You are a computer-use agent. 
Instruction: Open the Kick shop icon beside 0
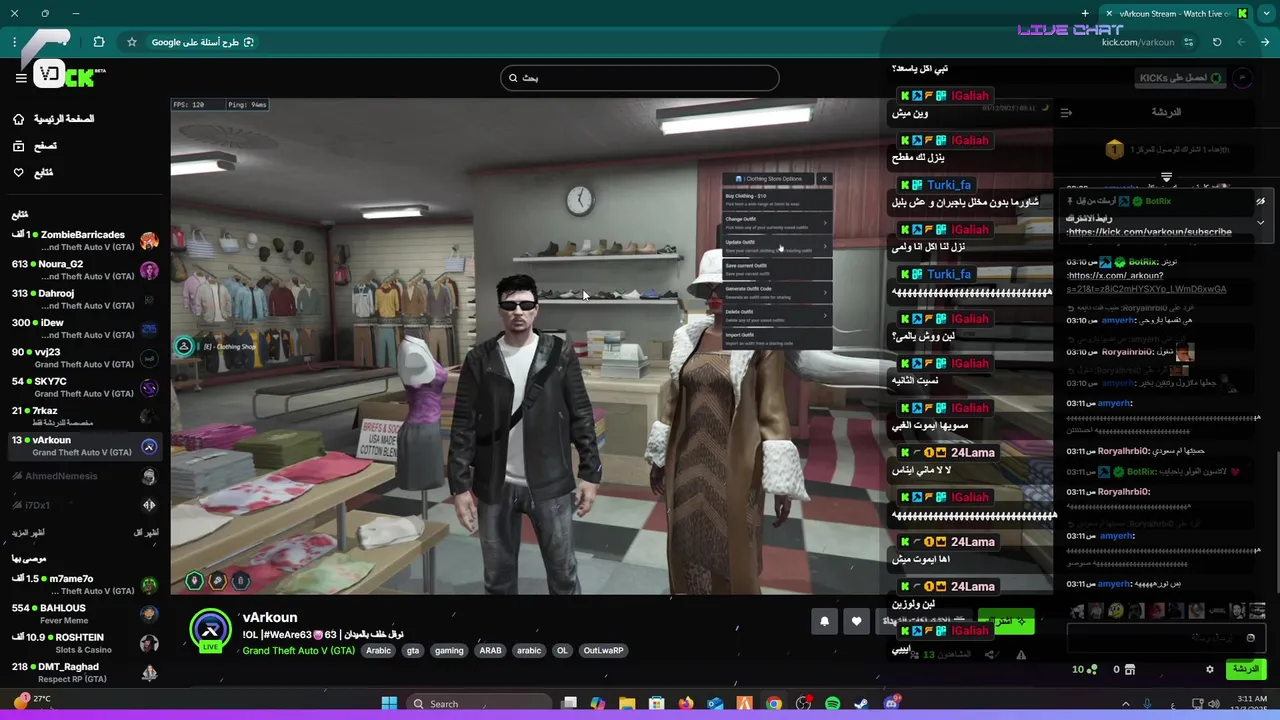tap(1129, 669)
